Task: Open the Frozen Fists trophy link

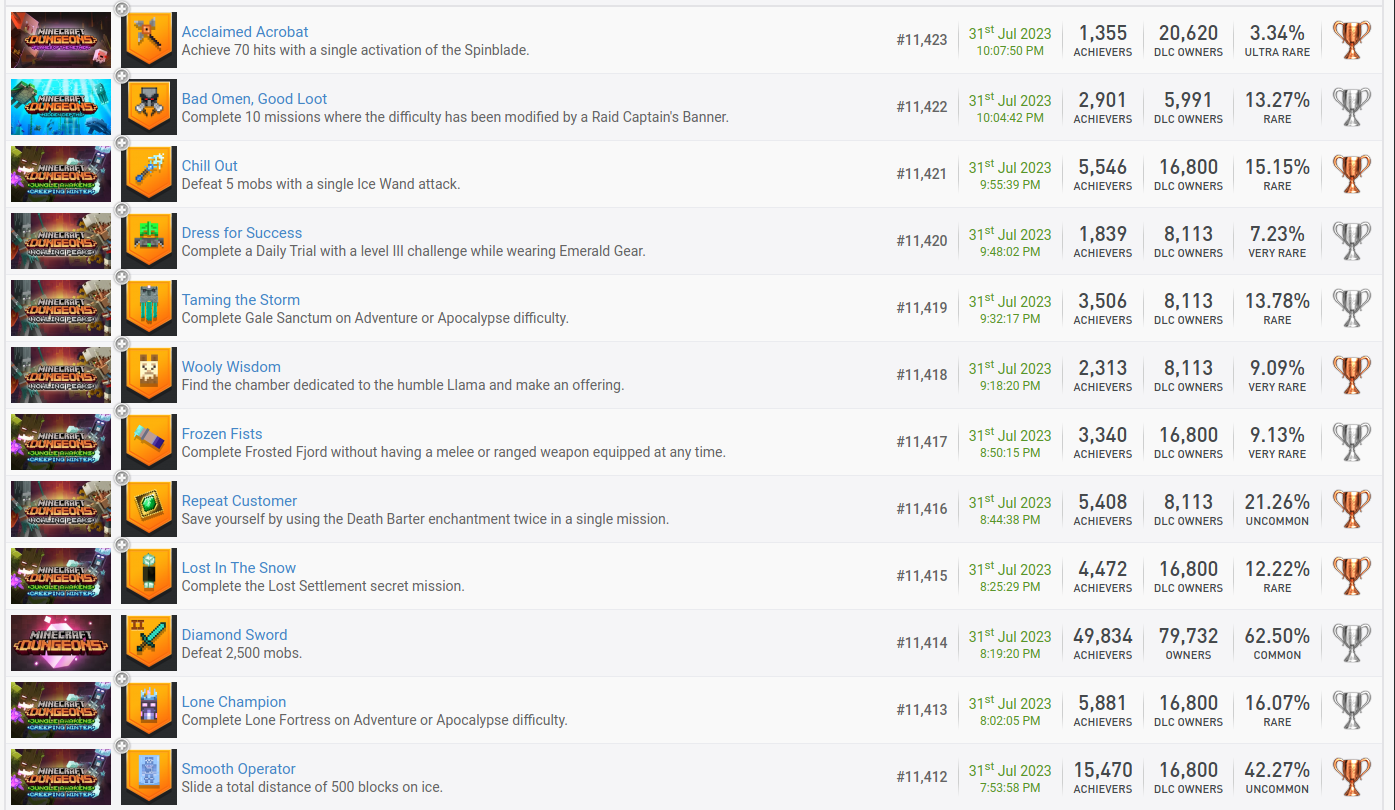Action: coord(221,433)
